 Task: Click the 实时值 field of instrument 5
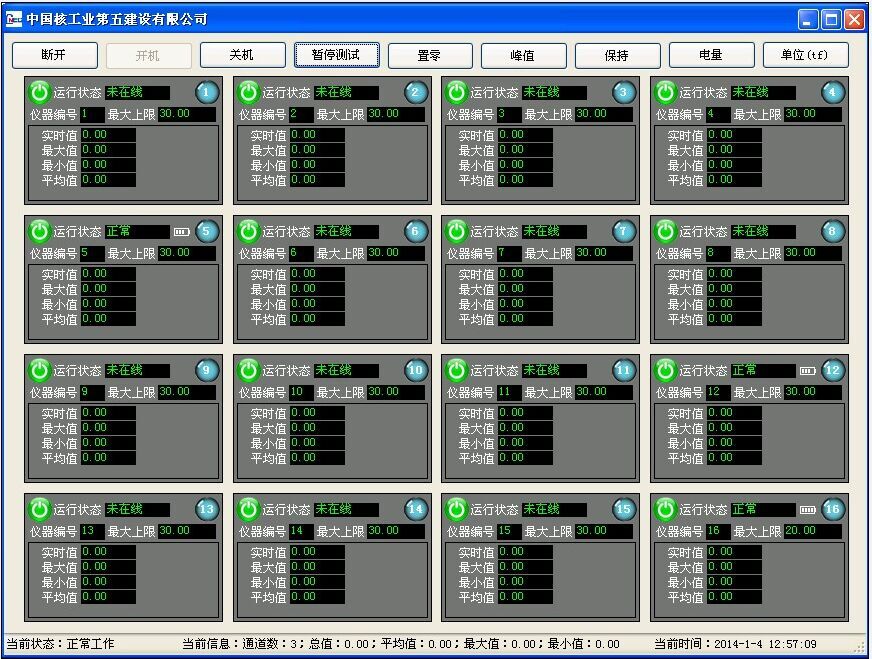[x=108, y=274]
